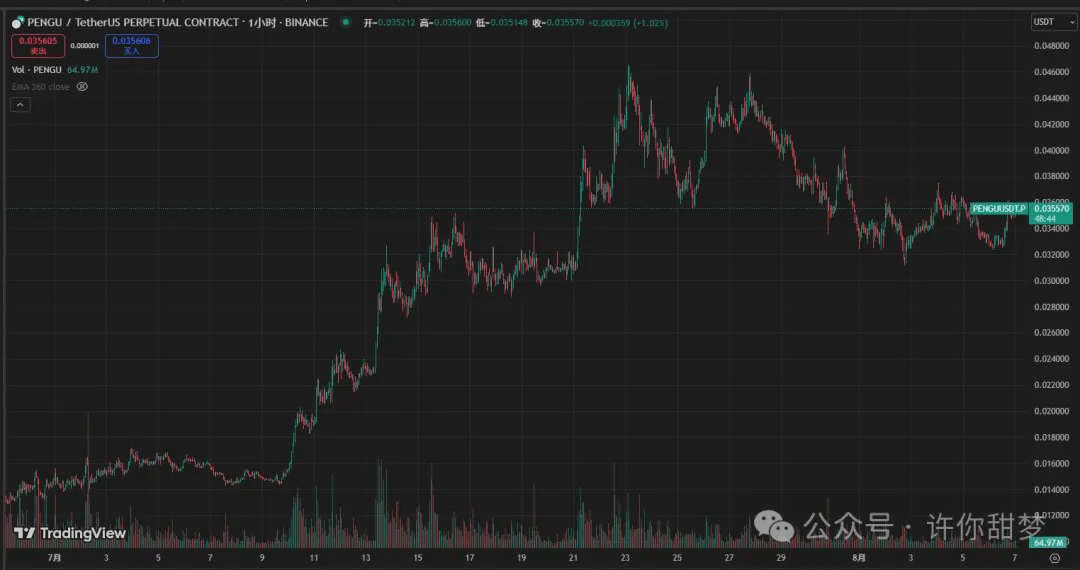The width and height of the screenshot is (1080, 570).
Task: Select the Vol · PENGU indicator legend
Action: pyautogui.click(x=37, y=70)
